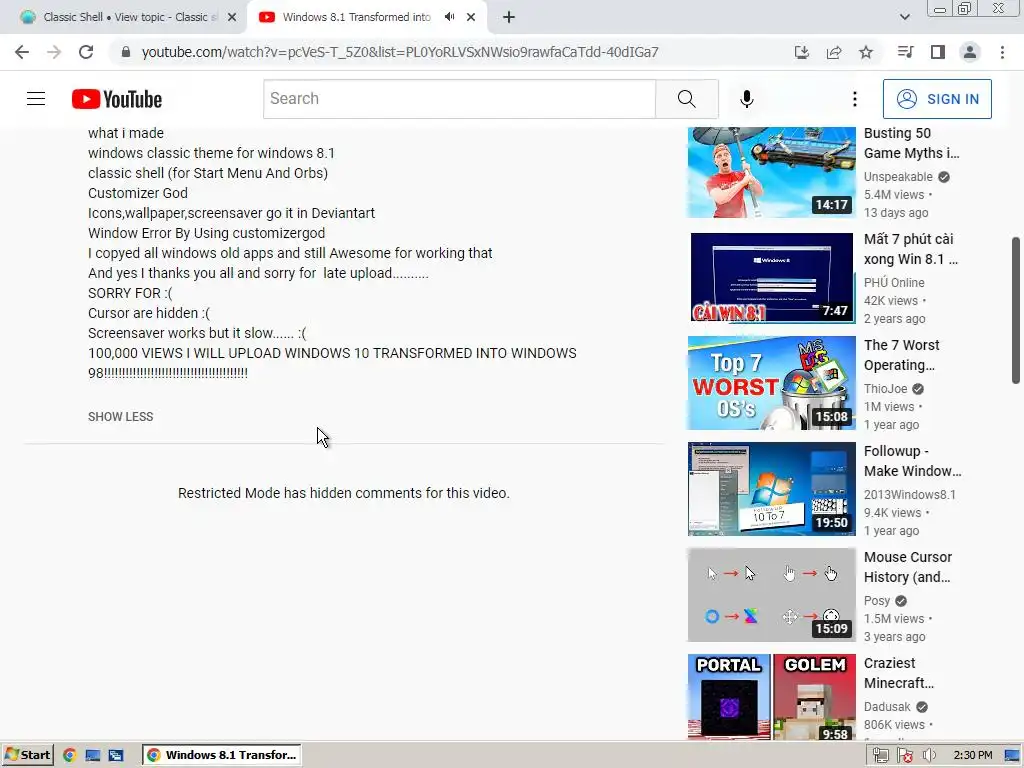Click taskbar clock showing 2:30 PM
This screenshot has width=1024, height=768.
pos(972,756)
